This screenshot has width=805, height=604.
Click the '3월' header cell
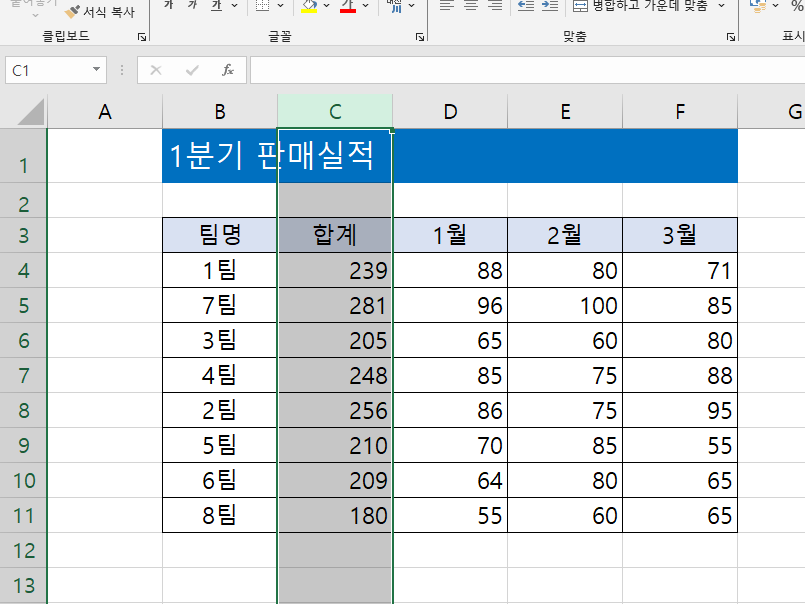tap(680, 235)
